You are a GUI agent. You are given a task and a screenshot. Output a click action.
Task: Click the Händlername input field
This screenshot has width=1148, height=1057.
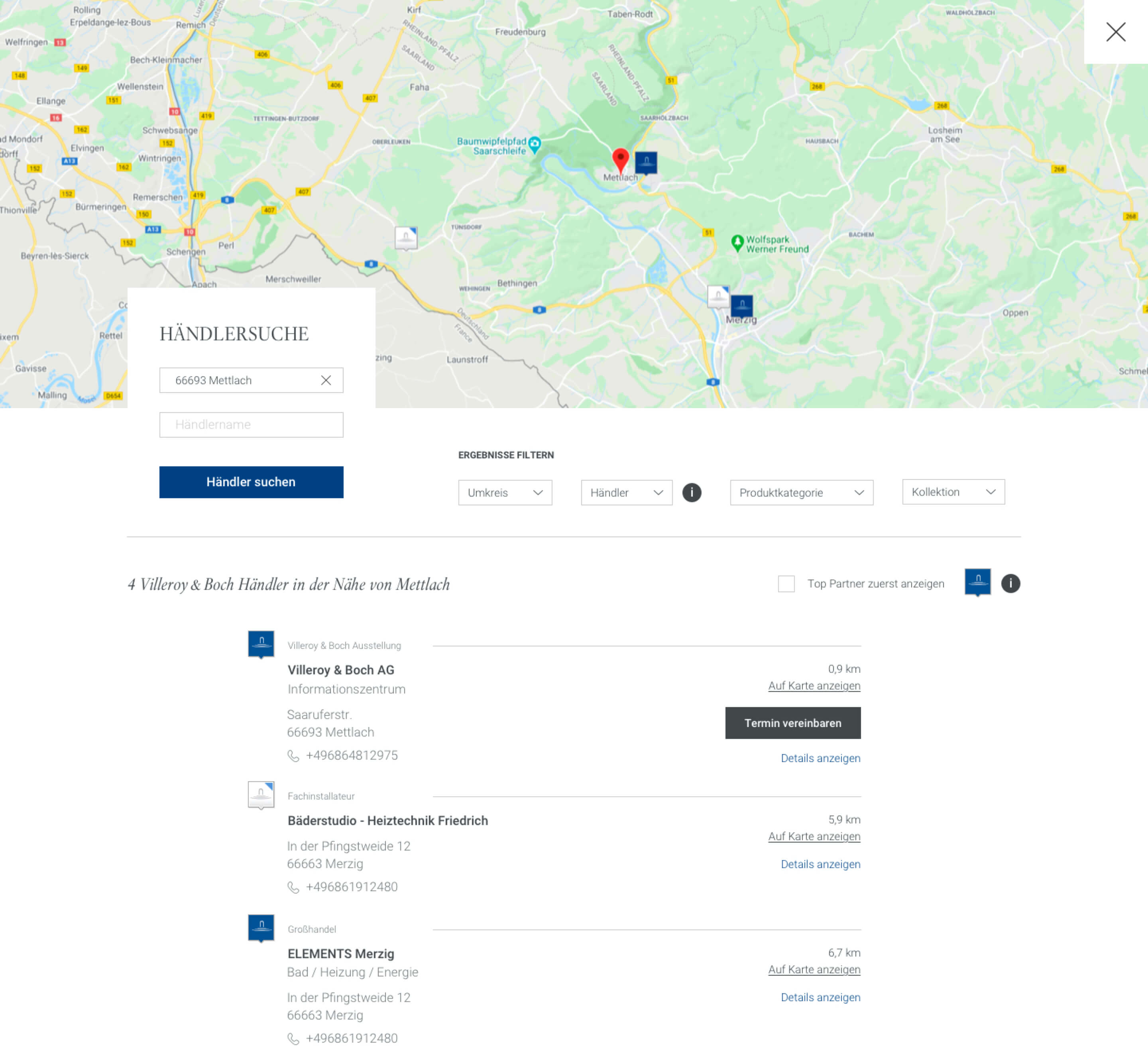251,425
